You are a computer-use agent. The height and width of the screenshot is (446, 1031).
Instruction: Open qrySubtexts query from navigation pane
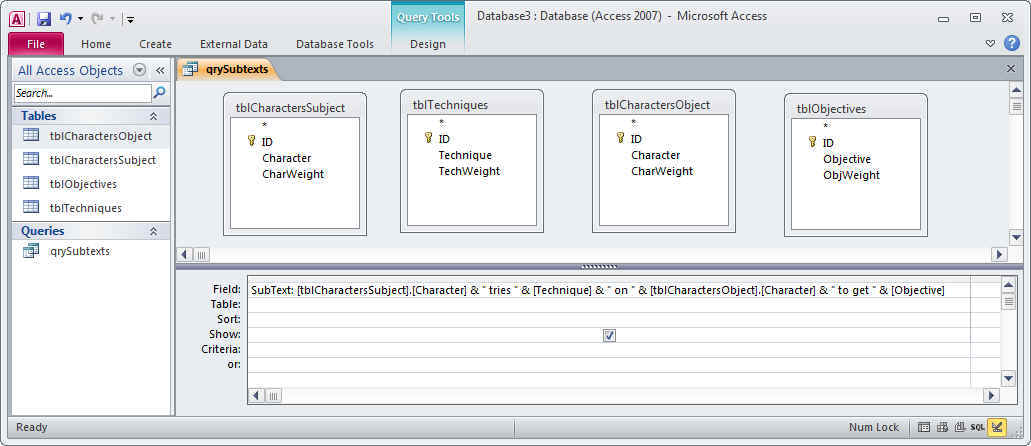pyautogui.click(x=80, y=251)
